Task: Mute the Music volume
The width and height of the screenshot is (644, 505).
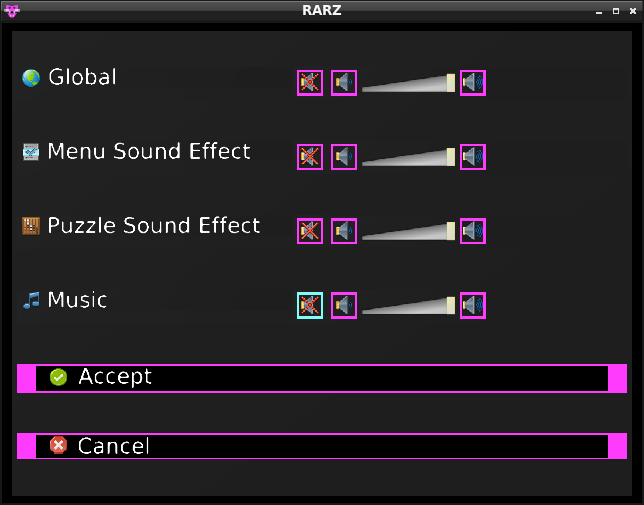Action: (x=310, y=306)
